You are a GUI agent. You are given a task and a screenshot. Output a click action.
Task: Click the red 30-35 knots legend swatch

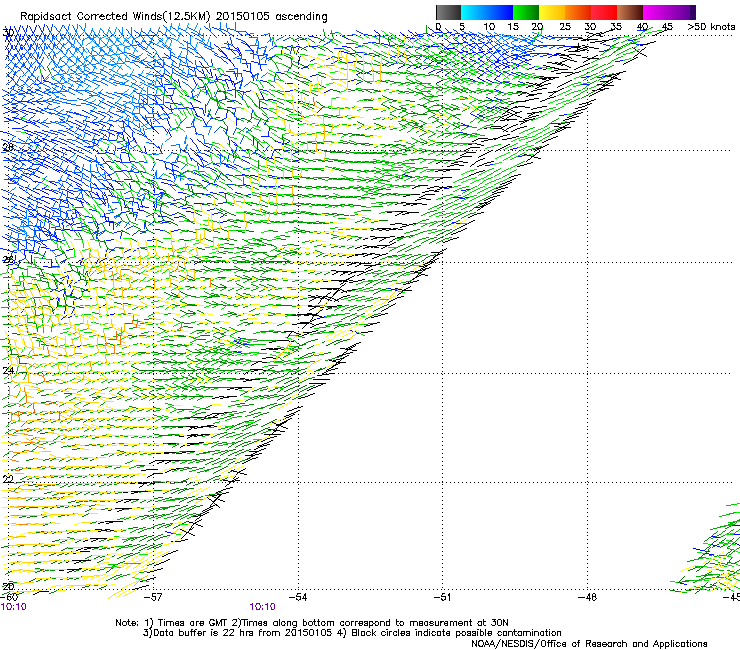pyautogui.click(x=604, y=12)
